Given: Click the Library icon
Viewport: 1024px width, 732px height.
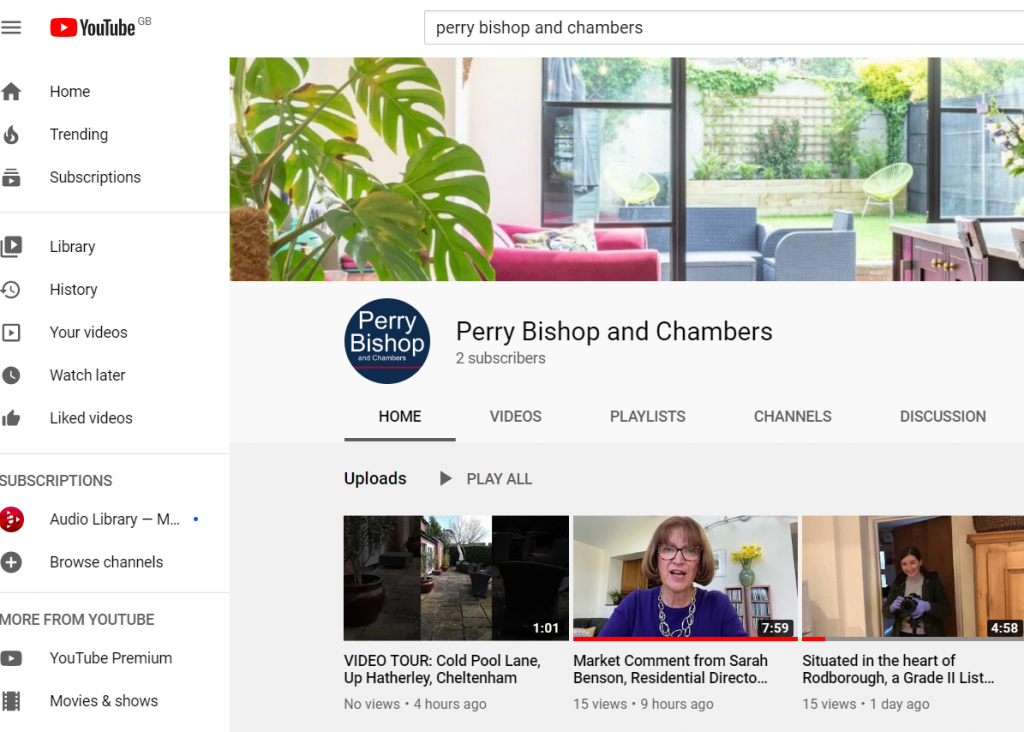Looking at the screenshot, I should [x=11, y=246].
